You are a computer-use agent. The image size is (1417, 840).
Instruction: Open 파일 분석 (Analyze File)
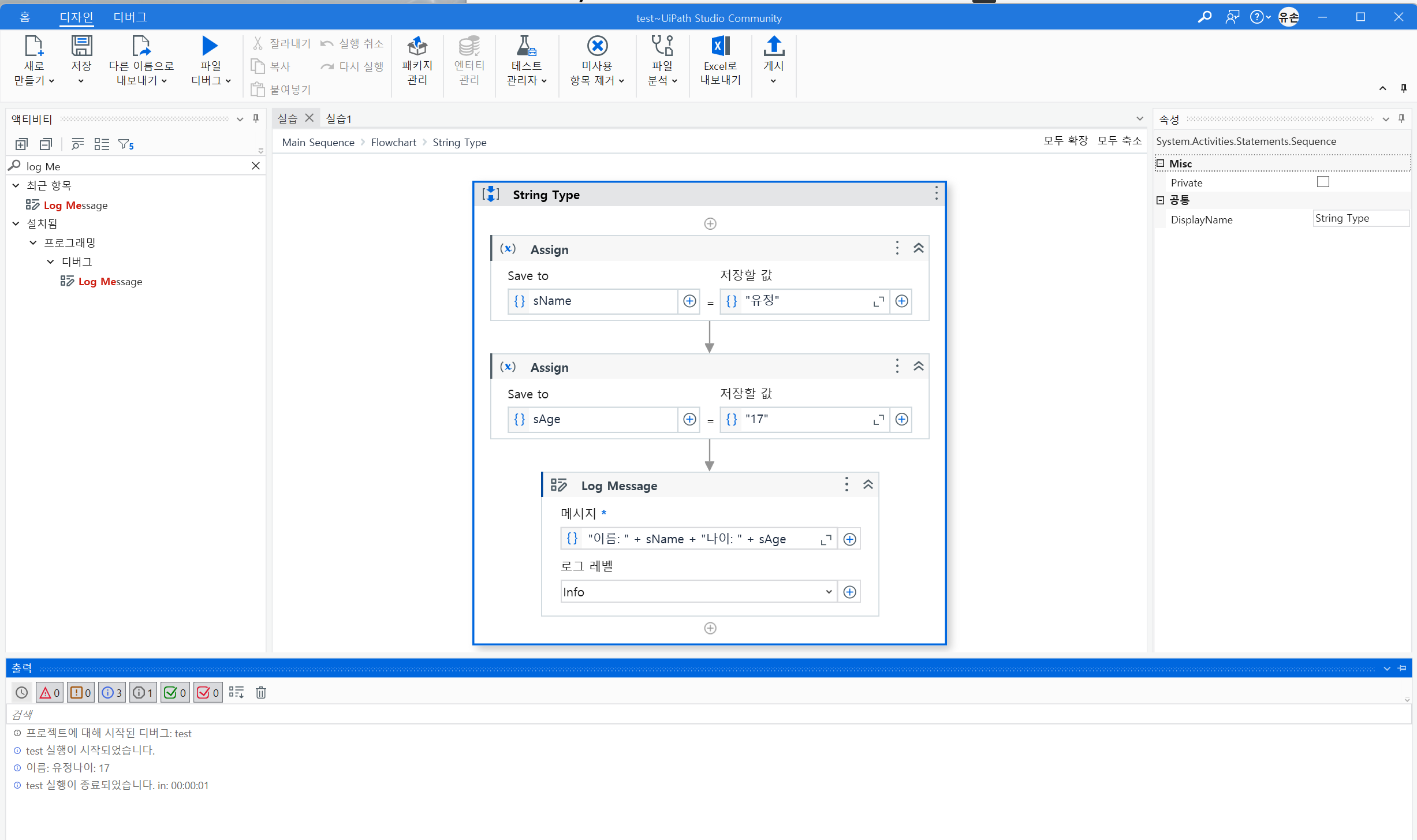662,60
